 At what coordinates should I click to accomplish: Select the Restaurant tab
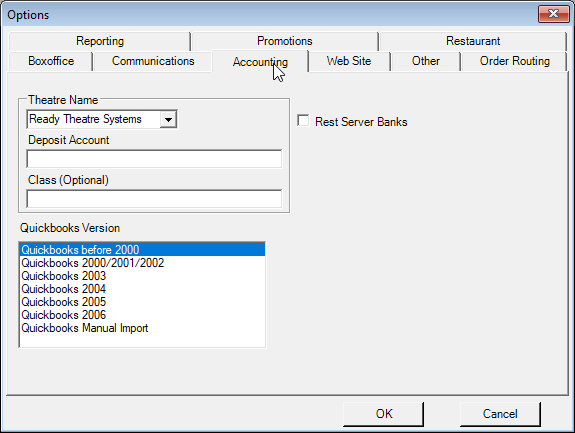(x=473, y=41)
